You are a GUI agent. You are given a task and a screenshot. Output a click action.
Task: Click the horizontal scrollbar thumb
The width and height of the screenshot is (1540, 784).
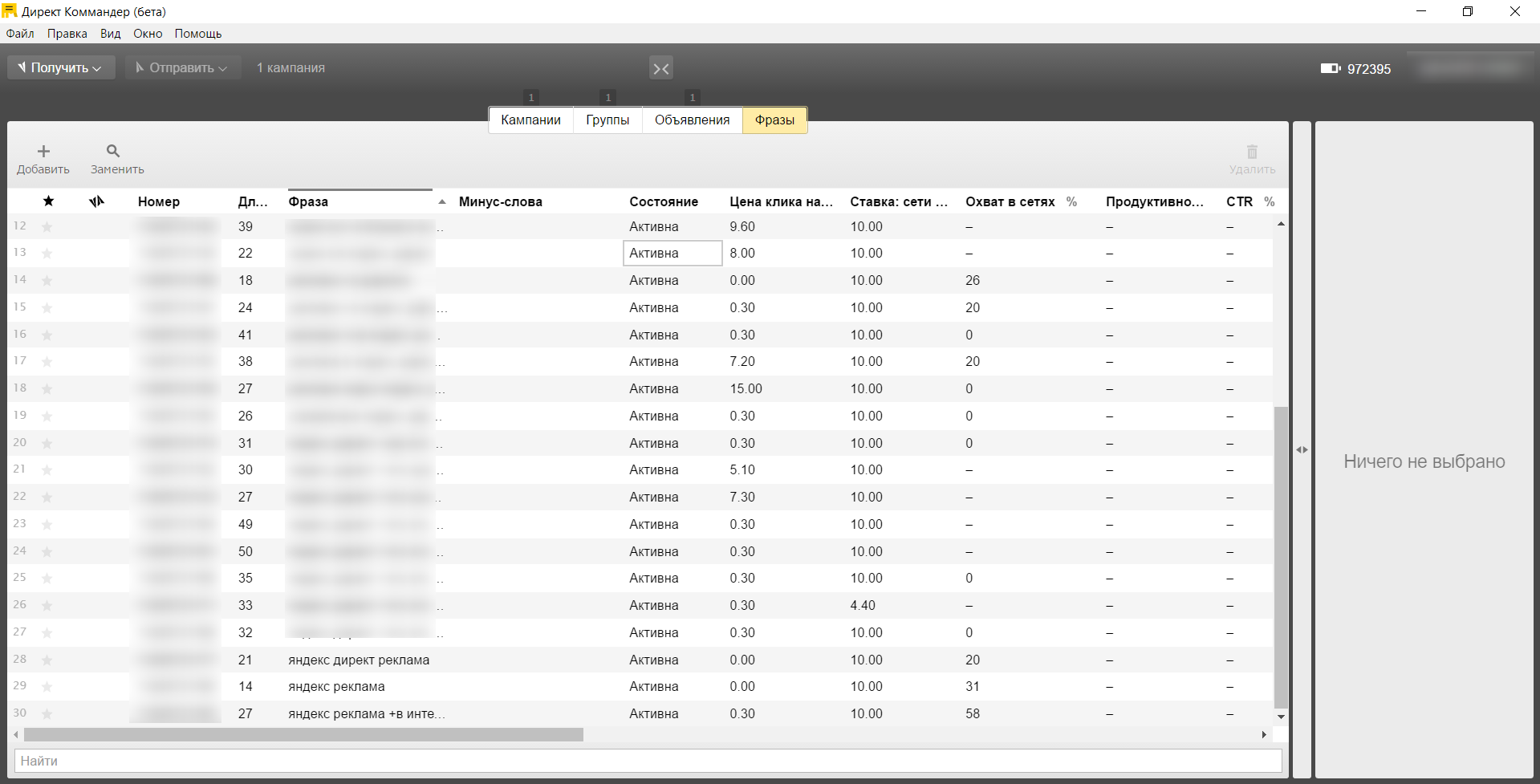303,735
